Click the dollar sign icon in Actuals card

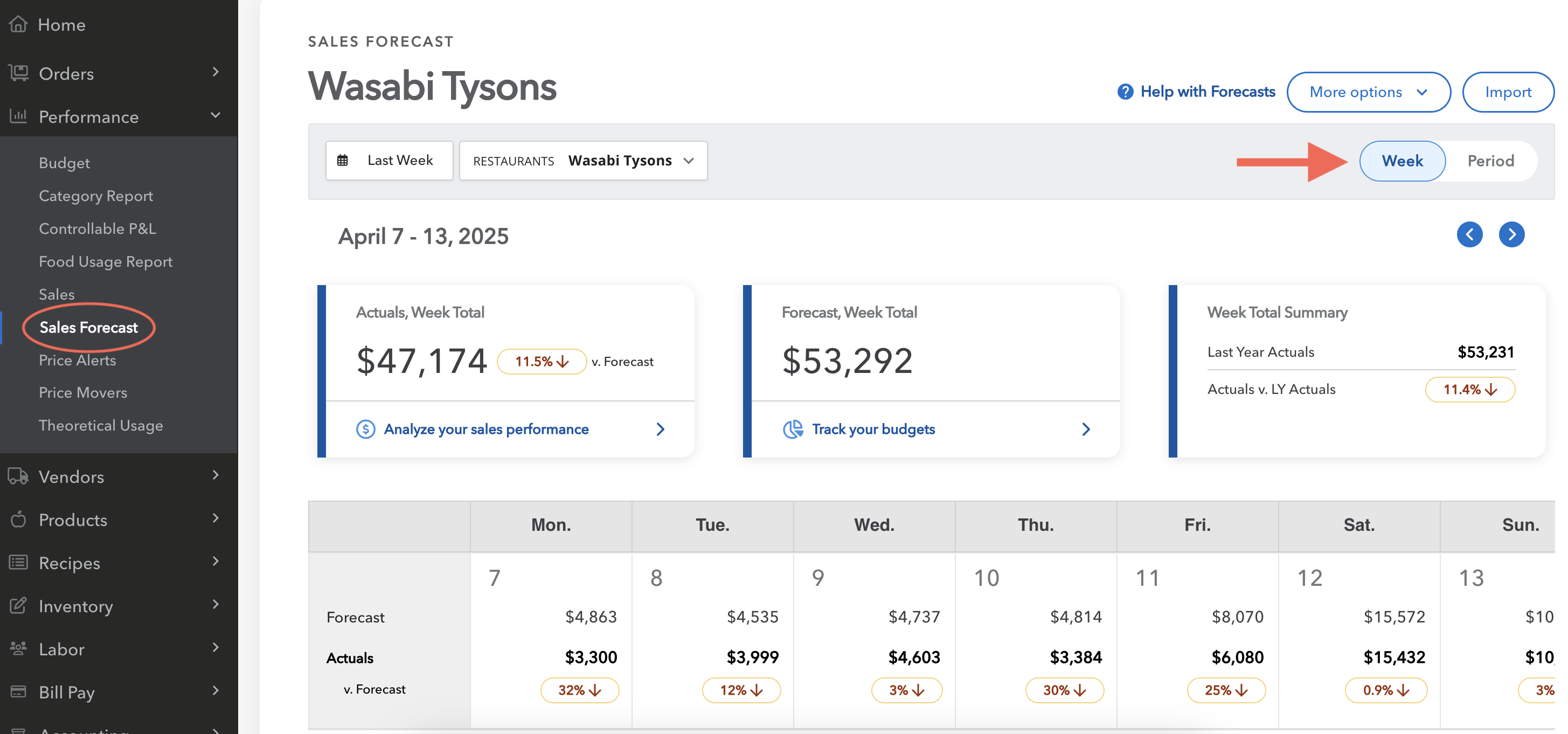click(365, 430)
